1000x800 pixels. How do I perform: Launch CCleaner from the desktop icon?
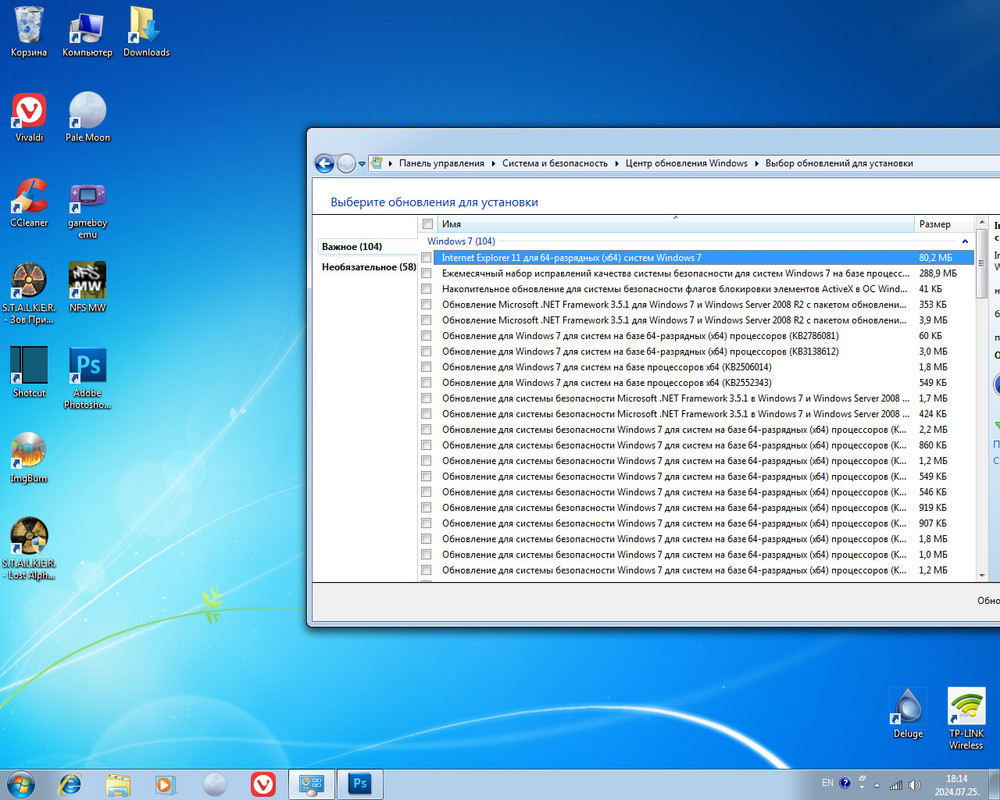29,203
